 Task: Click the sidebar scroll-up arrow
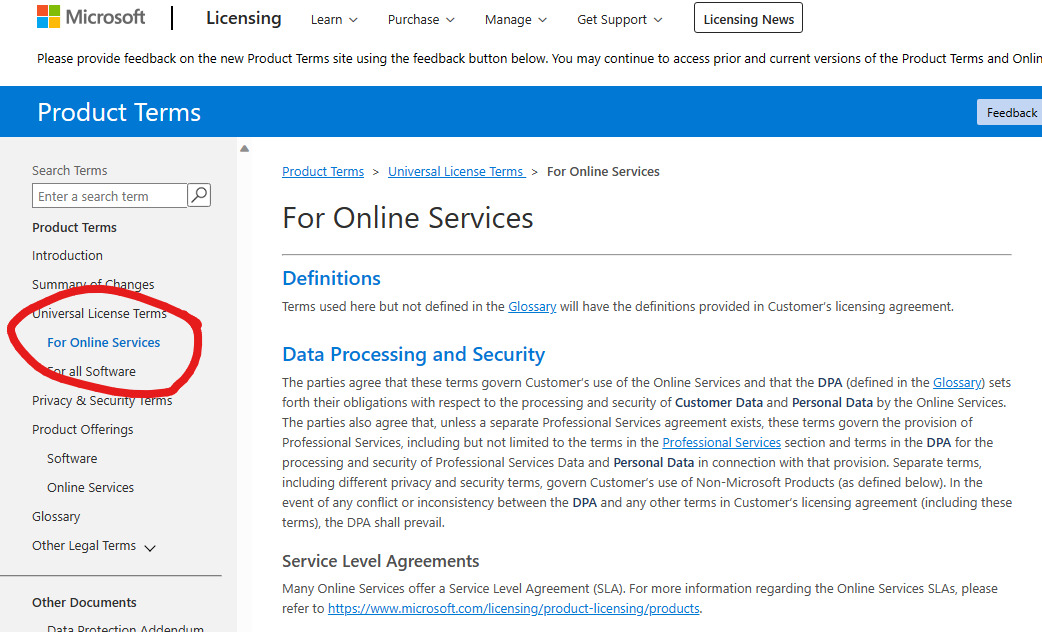point(245,149)
